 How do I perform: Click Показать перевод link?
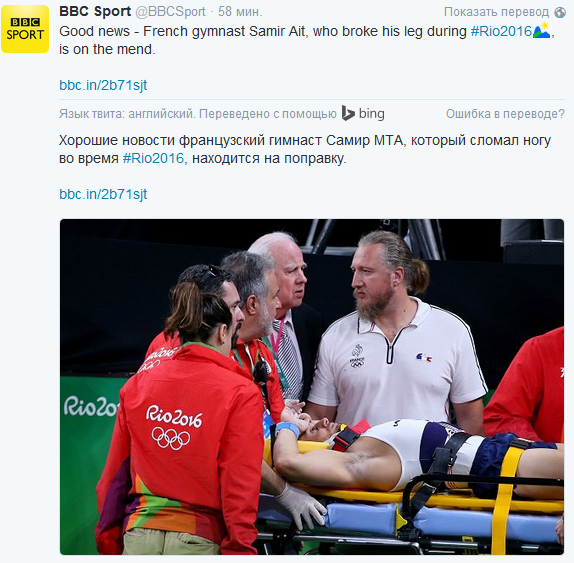coord(496,12)
